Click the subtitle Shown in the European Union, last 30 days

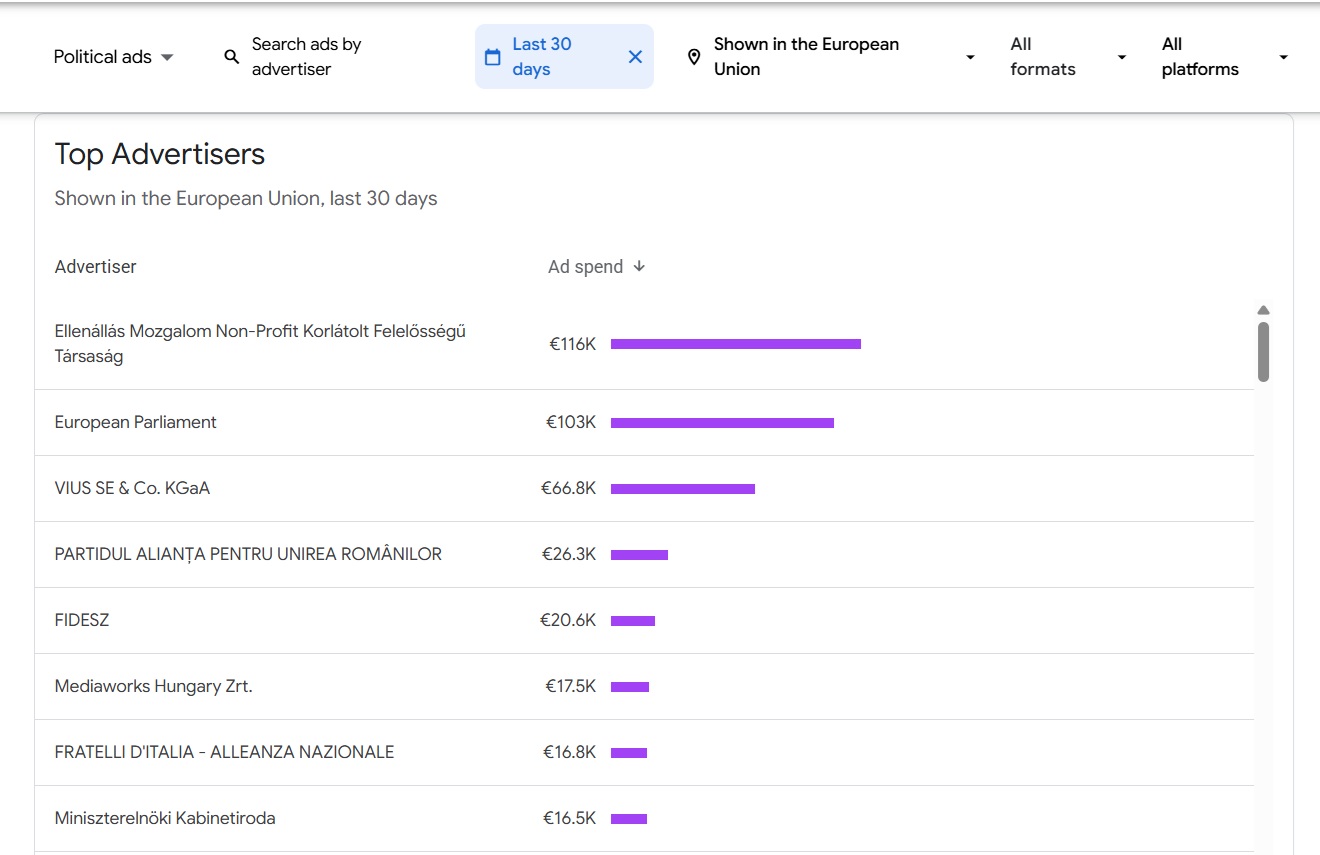246,198
